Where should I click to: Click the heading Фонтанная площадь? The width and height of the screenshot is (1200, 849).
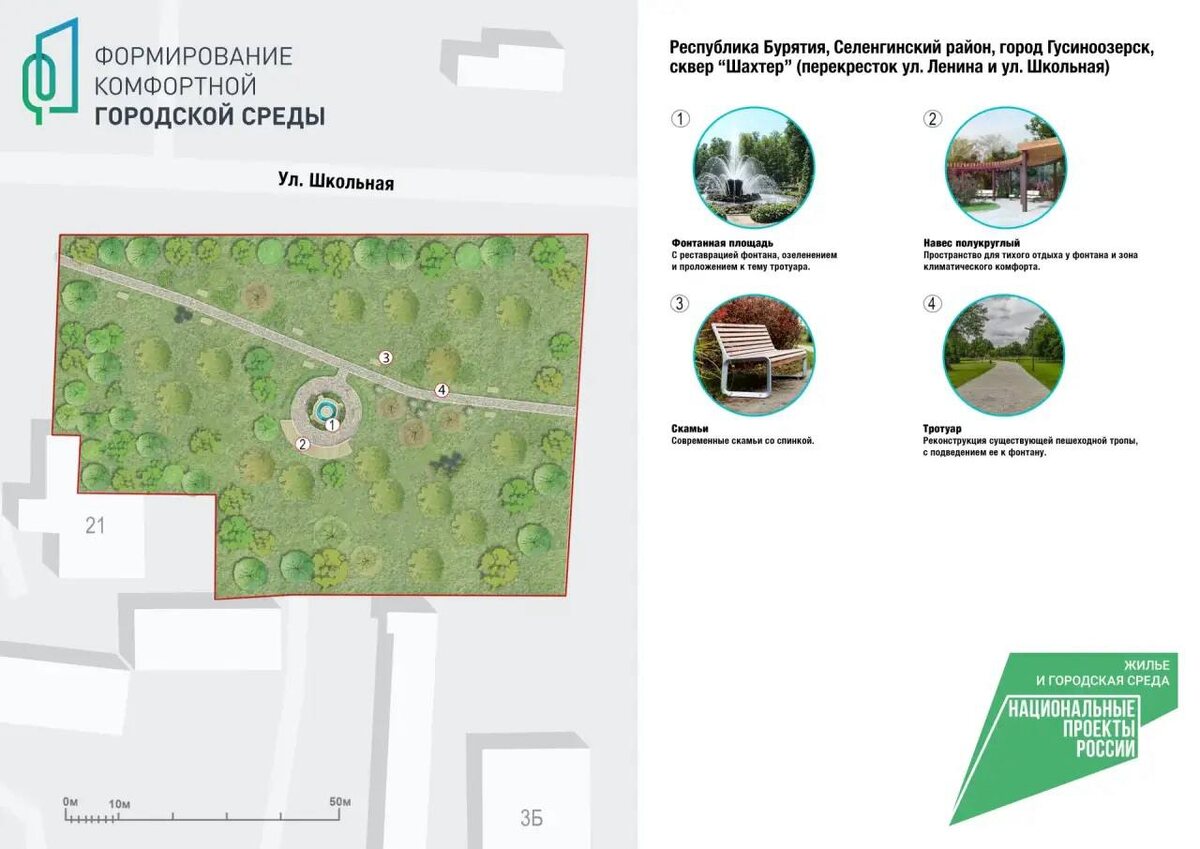click(x=721, y=243)
